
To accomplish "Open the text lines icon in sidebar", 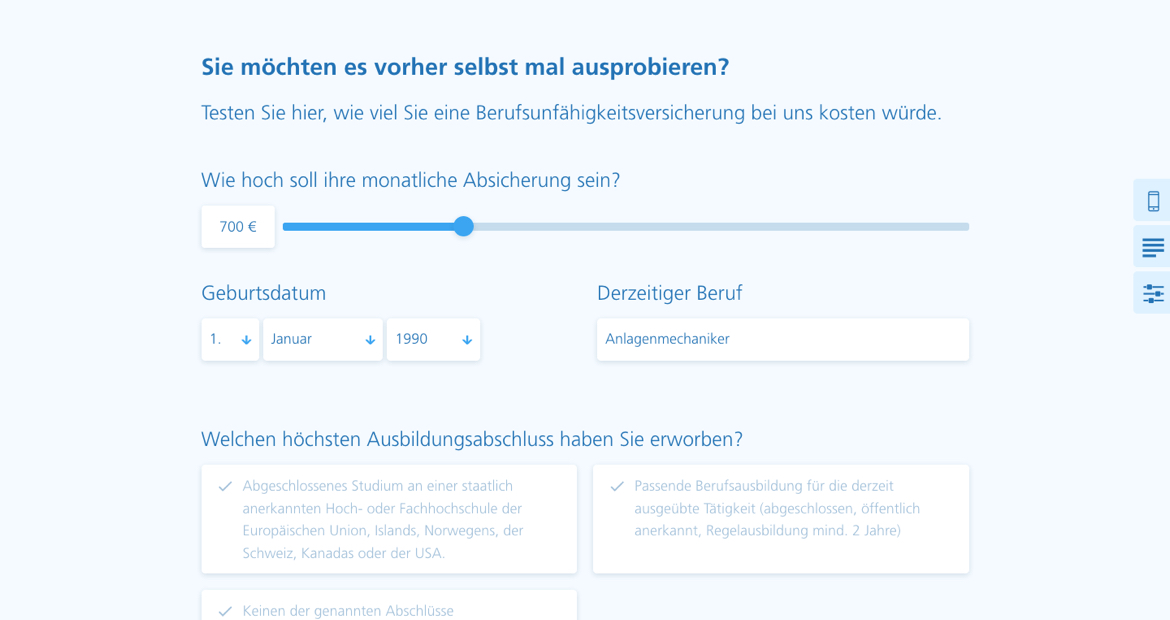I will 1153,247.
